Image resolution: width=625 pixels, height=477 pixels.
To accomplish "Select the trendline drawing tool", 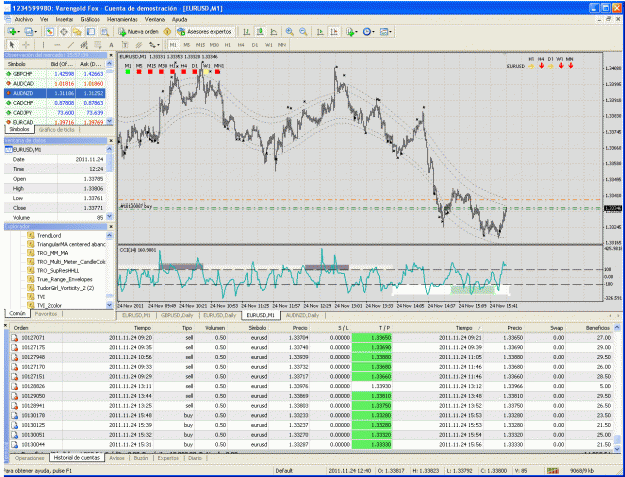I will [x=71, y=45].
